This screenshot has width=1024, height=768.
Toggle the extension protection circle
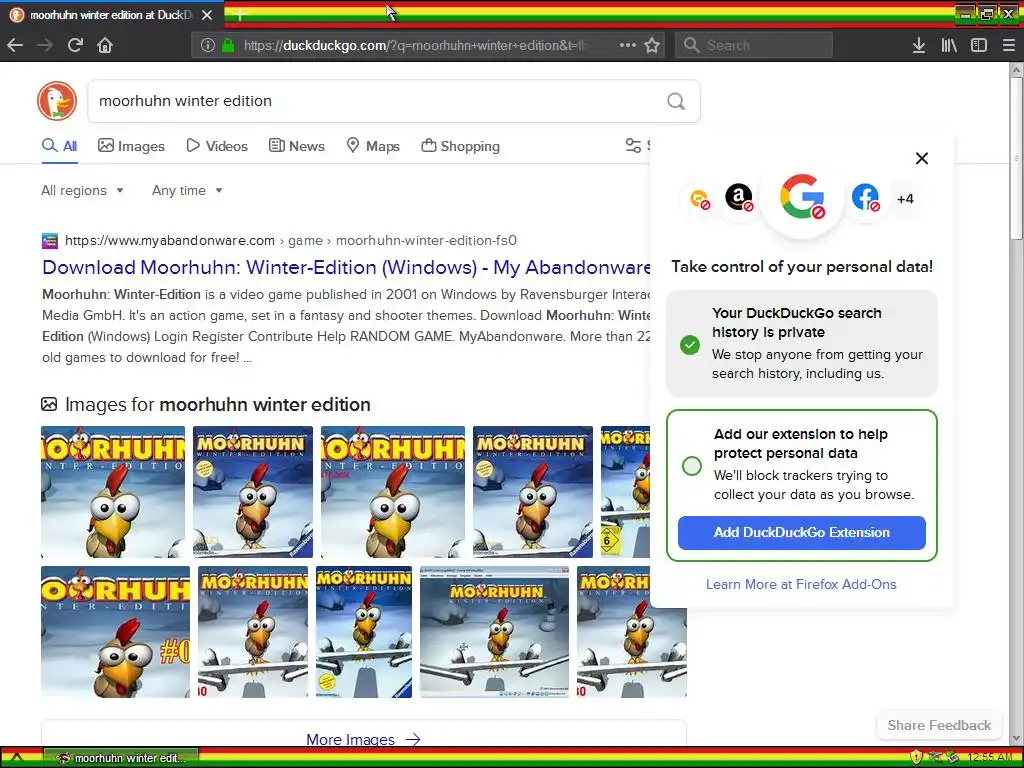click(x=692, y=466)
